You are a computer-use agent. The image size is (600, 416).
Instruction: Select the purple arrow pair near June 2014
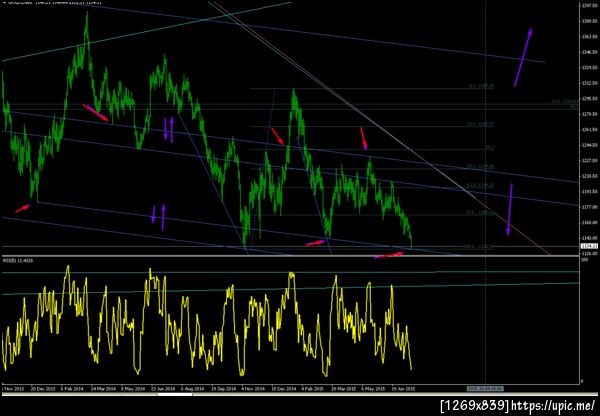click(x=169, y=129)
